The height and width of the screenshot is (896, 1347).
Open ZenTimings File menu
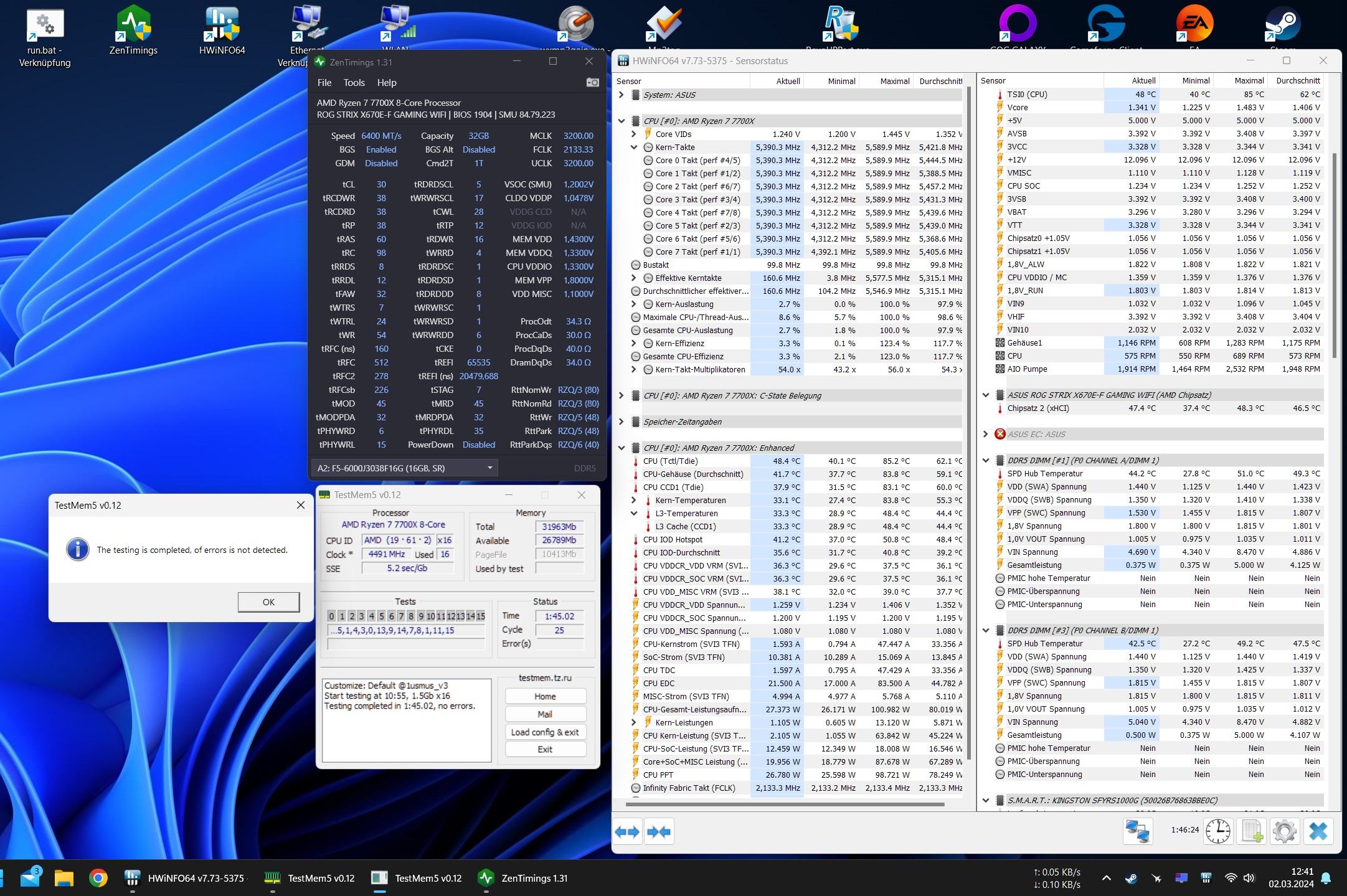click(x=324, y=82)
